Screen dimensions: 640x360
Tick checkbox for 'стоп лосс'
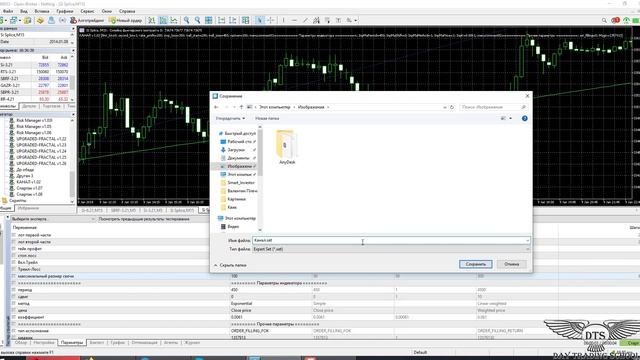coord(14,256)
